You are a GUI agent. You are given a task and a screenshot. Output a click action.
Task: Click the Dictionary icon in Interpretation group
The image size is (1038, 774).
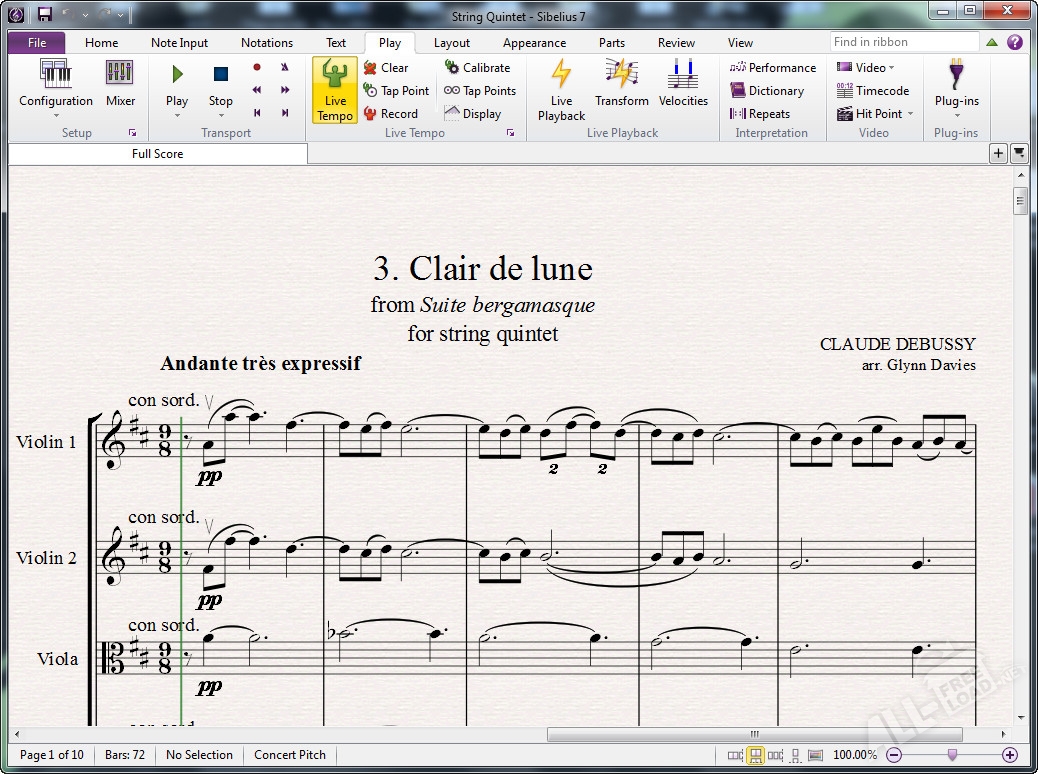tap(771, 90)
